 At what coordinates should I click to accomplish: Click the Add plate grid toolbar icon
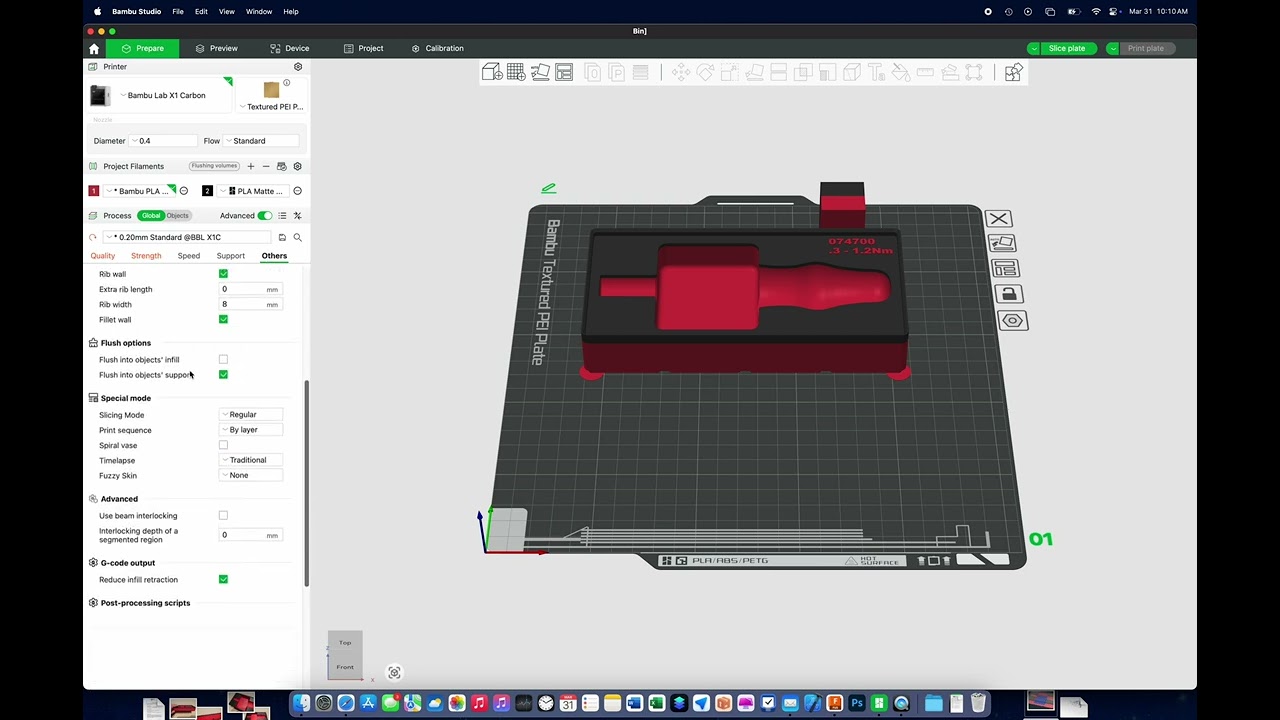(x=516, y=72)
